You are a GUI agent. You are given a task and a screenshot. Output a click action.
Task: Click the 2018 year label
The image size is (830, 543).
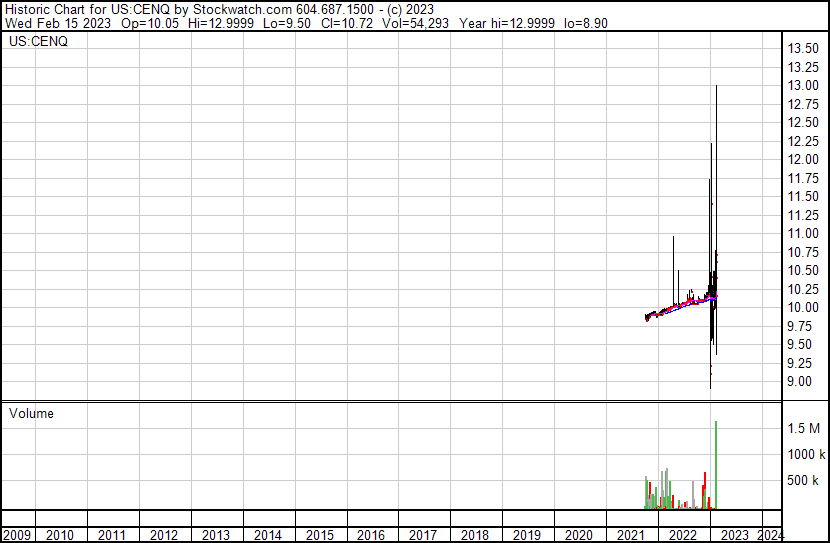point(475,534)
